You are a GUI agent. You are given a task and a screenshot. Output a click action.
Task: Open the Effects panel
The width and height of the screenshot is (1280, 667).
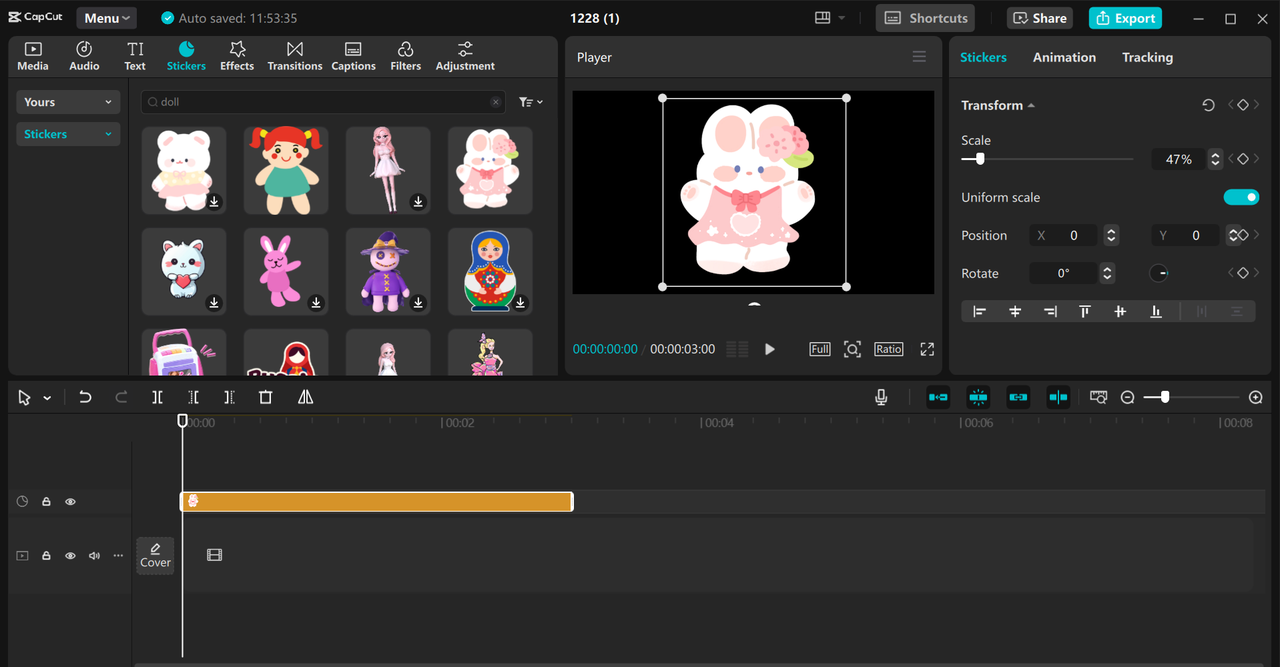pyautogui.click(x=237, y=56)
